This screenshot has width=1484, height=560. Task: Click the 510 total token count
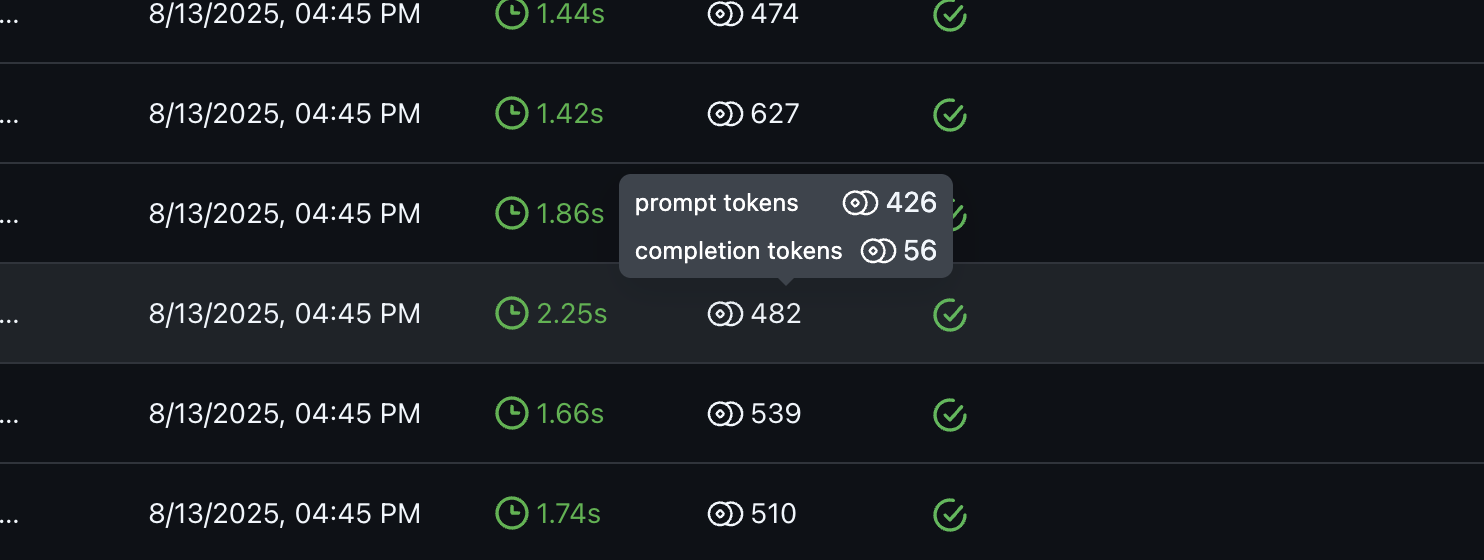click(774, 514)
